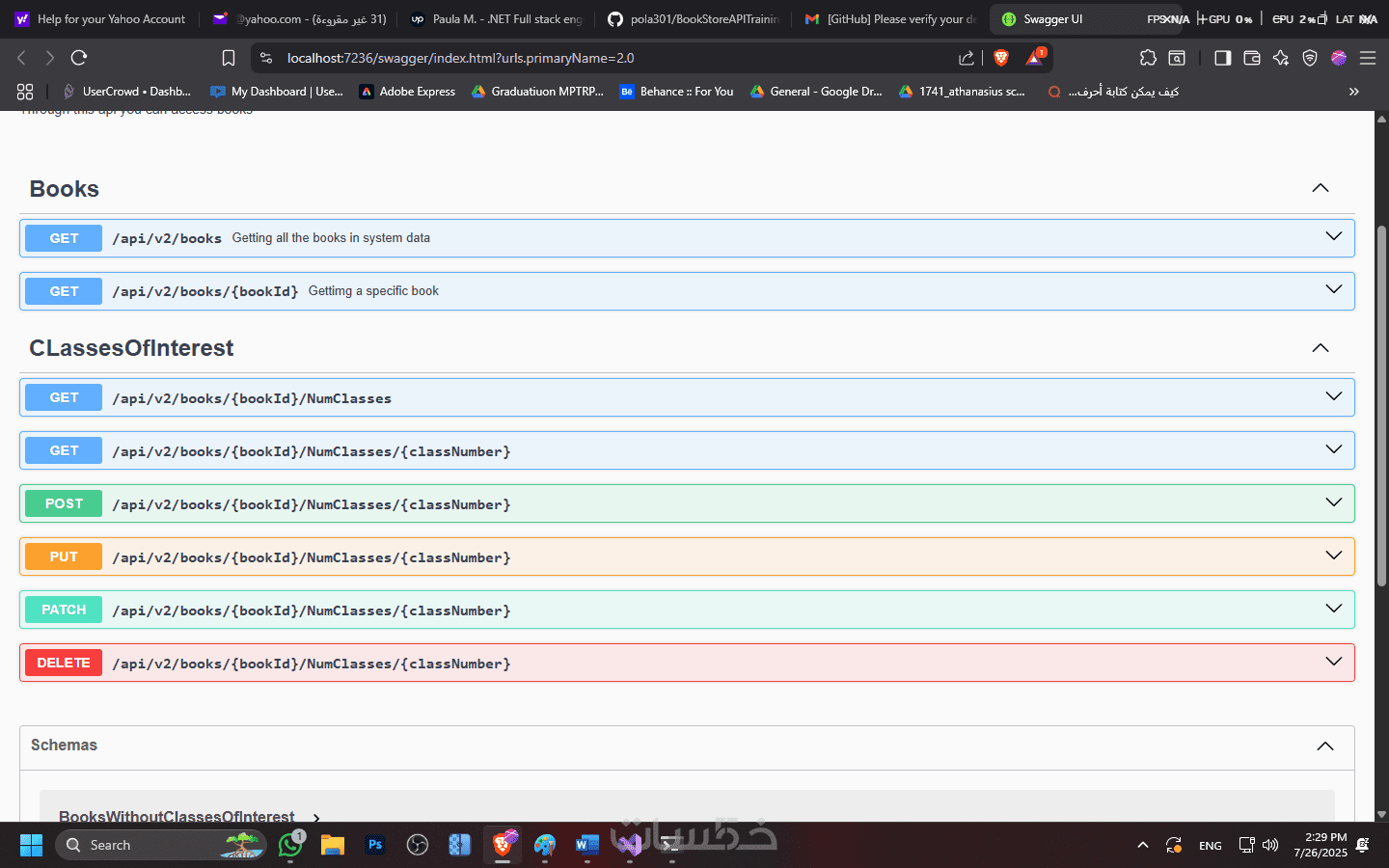Open Brave Rewards triangle icon
This screenshot has width=1389, height=868.
(x=1035, y=58)
